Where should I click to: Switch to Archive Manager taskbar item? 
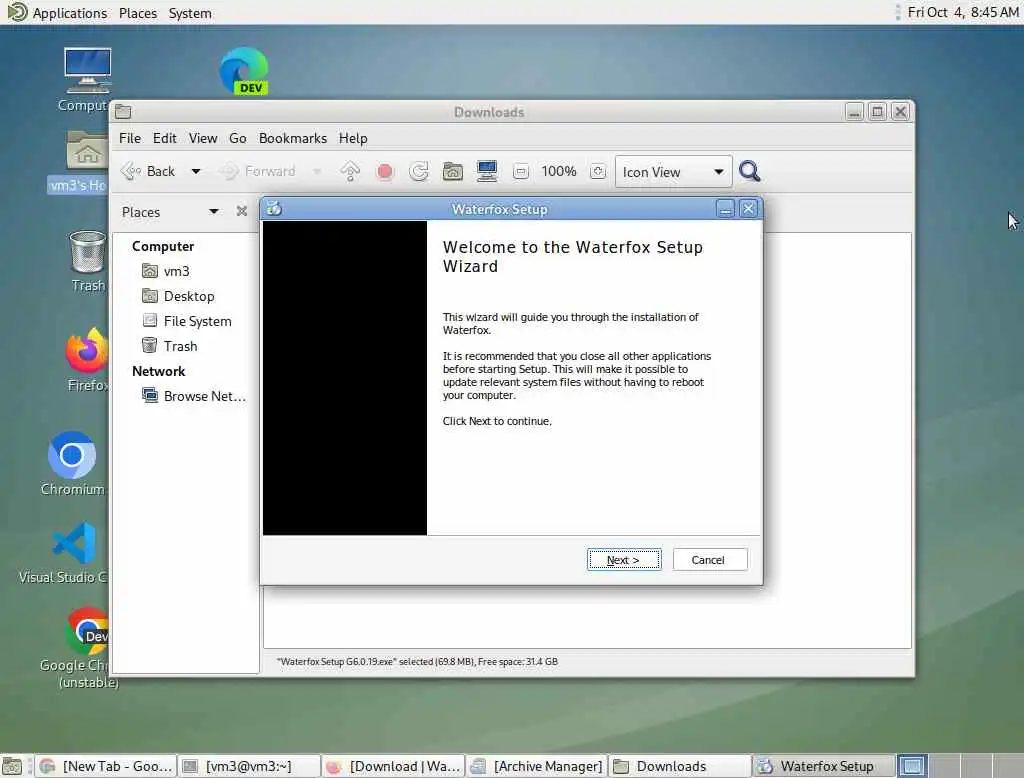click(537, 766)
